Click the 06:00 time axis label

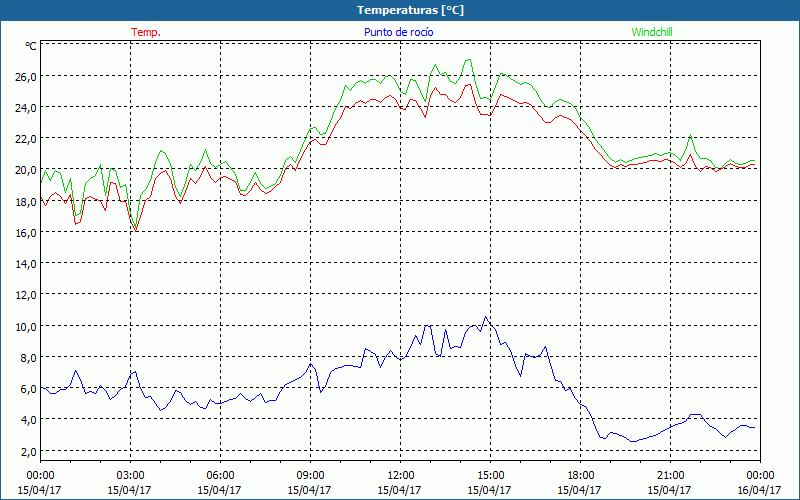point(220,476)
